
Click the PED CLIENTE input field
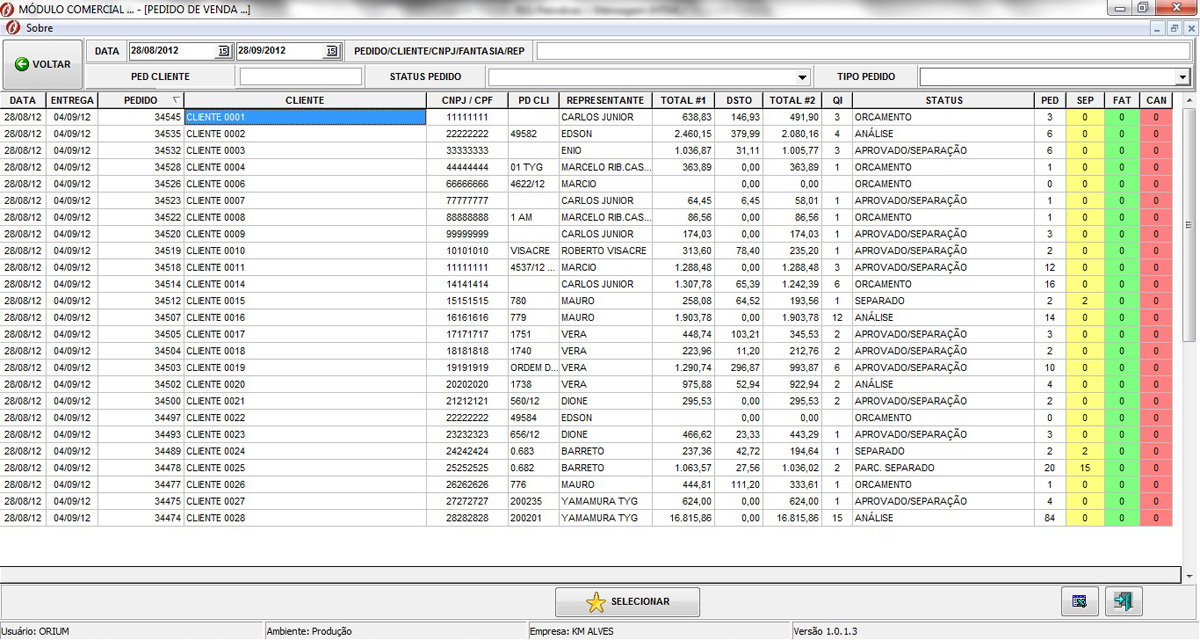(300, 76)
